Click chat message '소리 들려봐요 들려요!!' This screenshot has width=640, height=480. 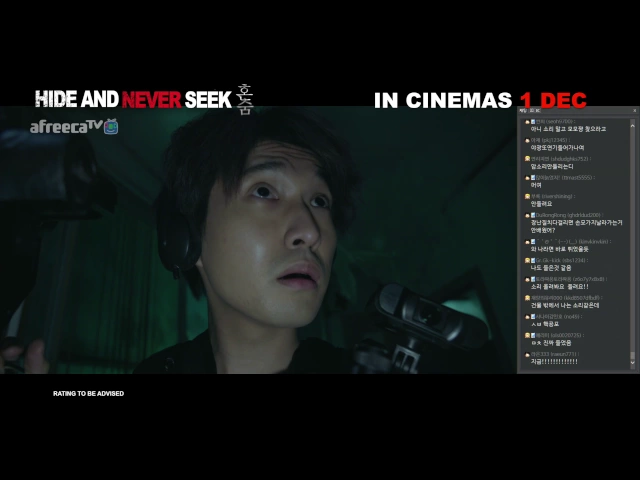click(559, 287)
